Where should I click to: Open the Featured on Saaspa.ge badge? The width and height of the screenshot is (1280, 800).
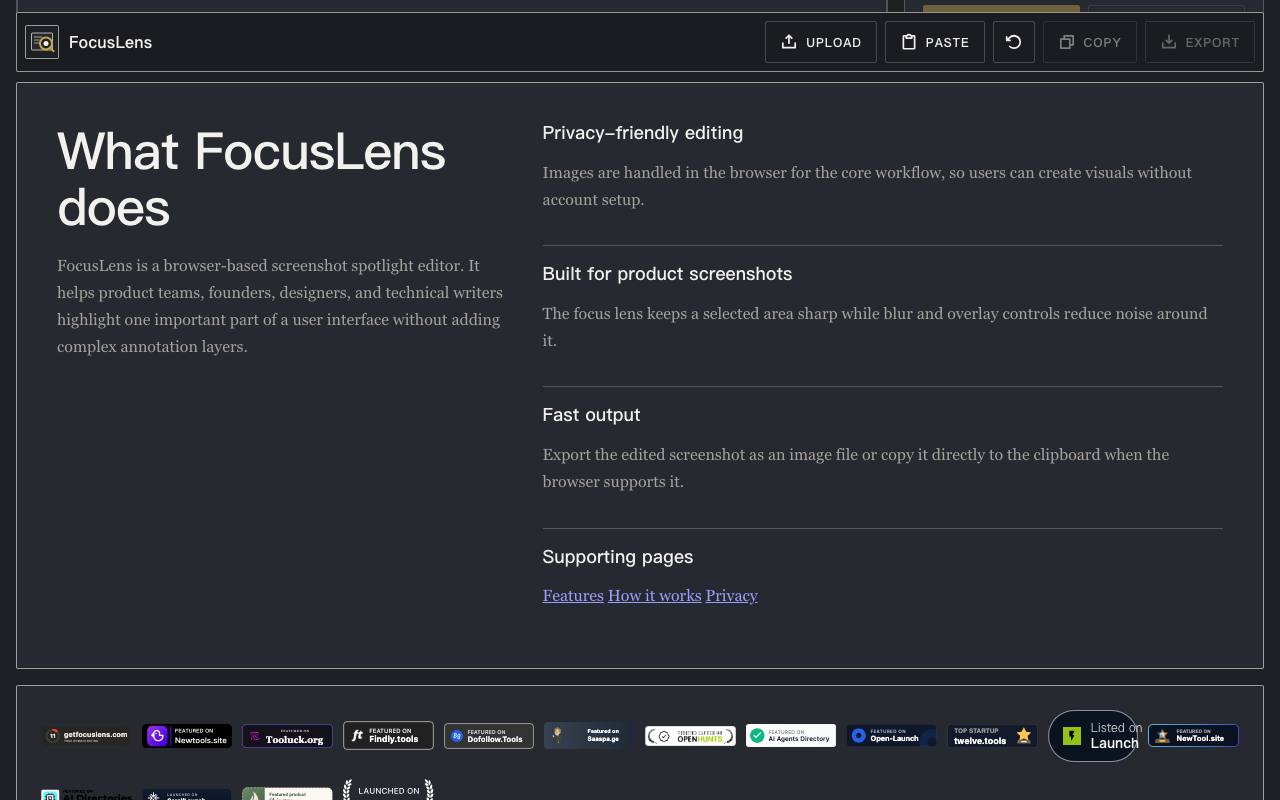pos(589,736)
